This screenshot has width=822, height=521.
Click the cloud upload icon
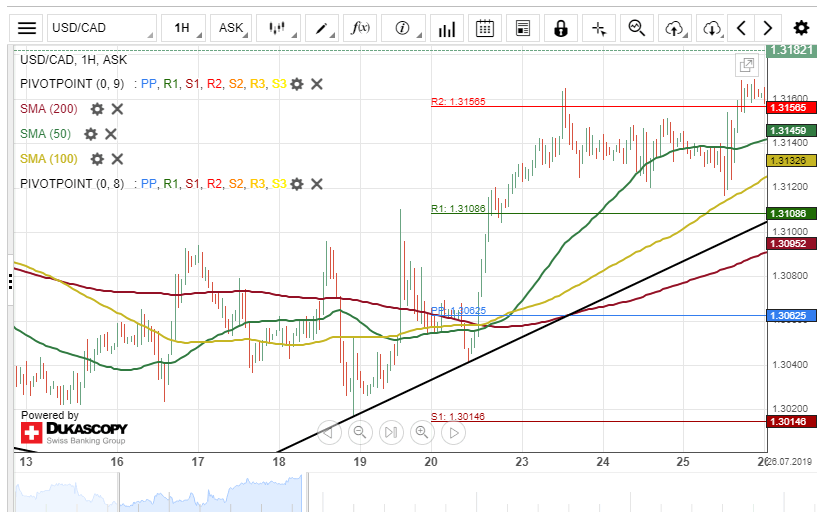[675, 28]
